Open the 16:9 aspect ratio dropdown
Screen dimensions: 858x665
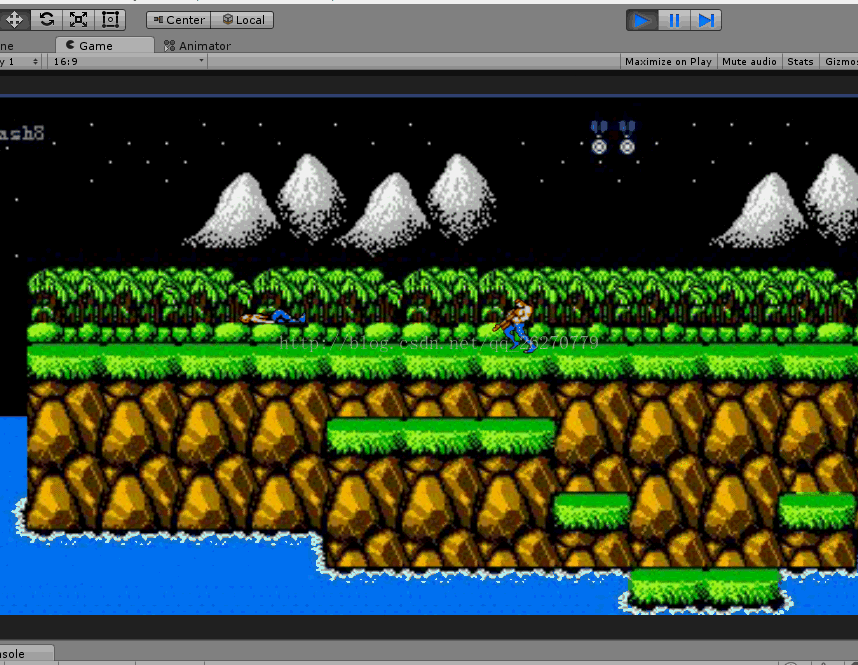coord(127,61)
